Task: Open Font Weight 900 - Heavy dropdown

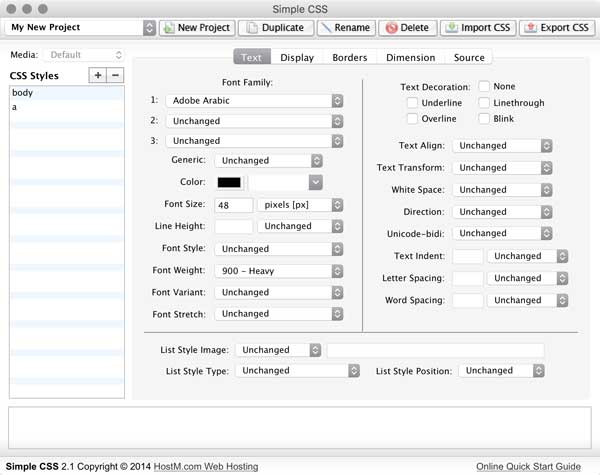Action: click(x=279, y=271)
